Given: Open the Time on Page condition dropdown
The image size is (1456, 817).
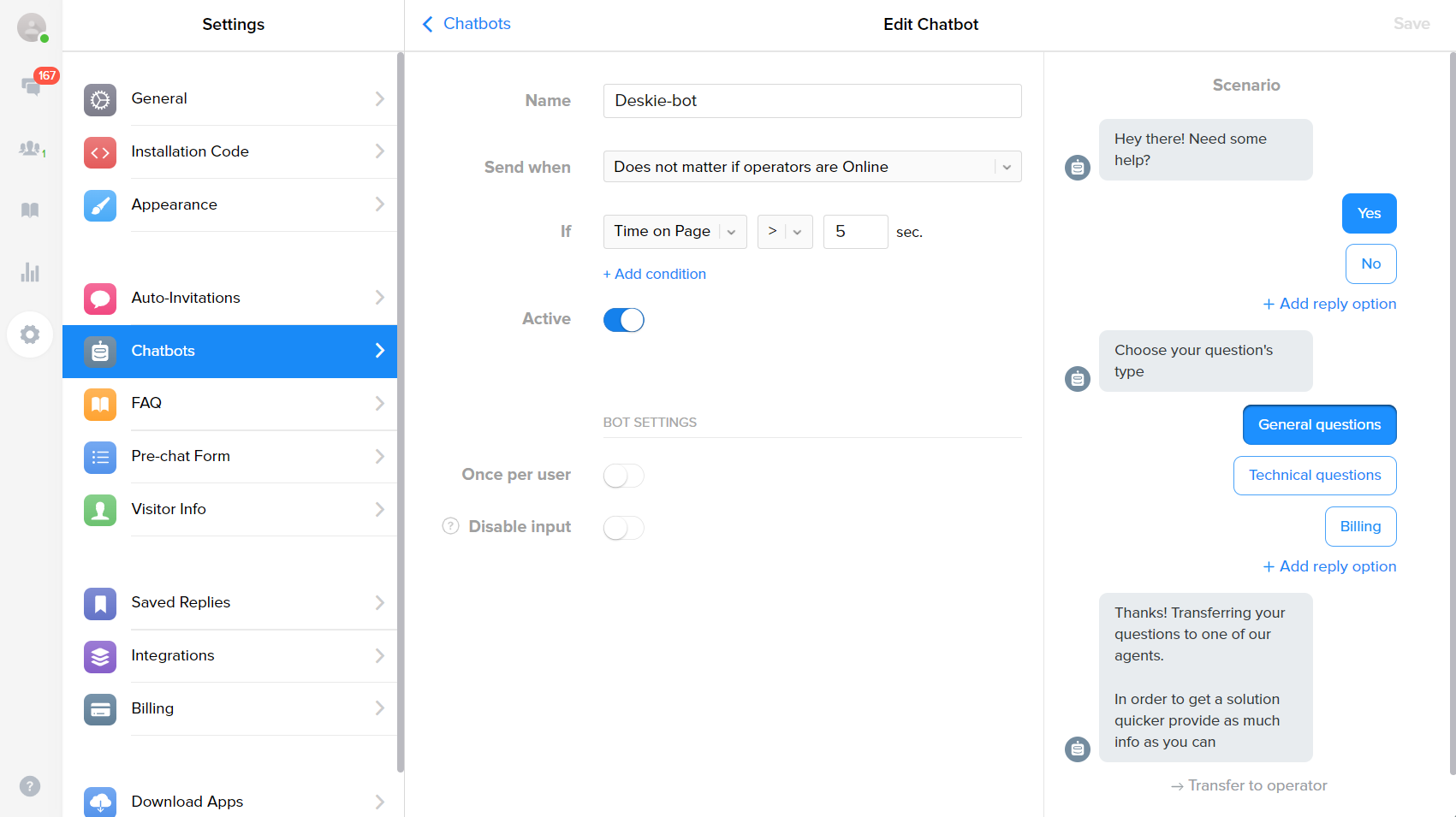Looking at the screenshot, I should pos(675,232).
